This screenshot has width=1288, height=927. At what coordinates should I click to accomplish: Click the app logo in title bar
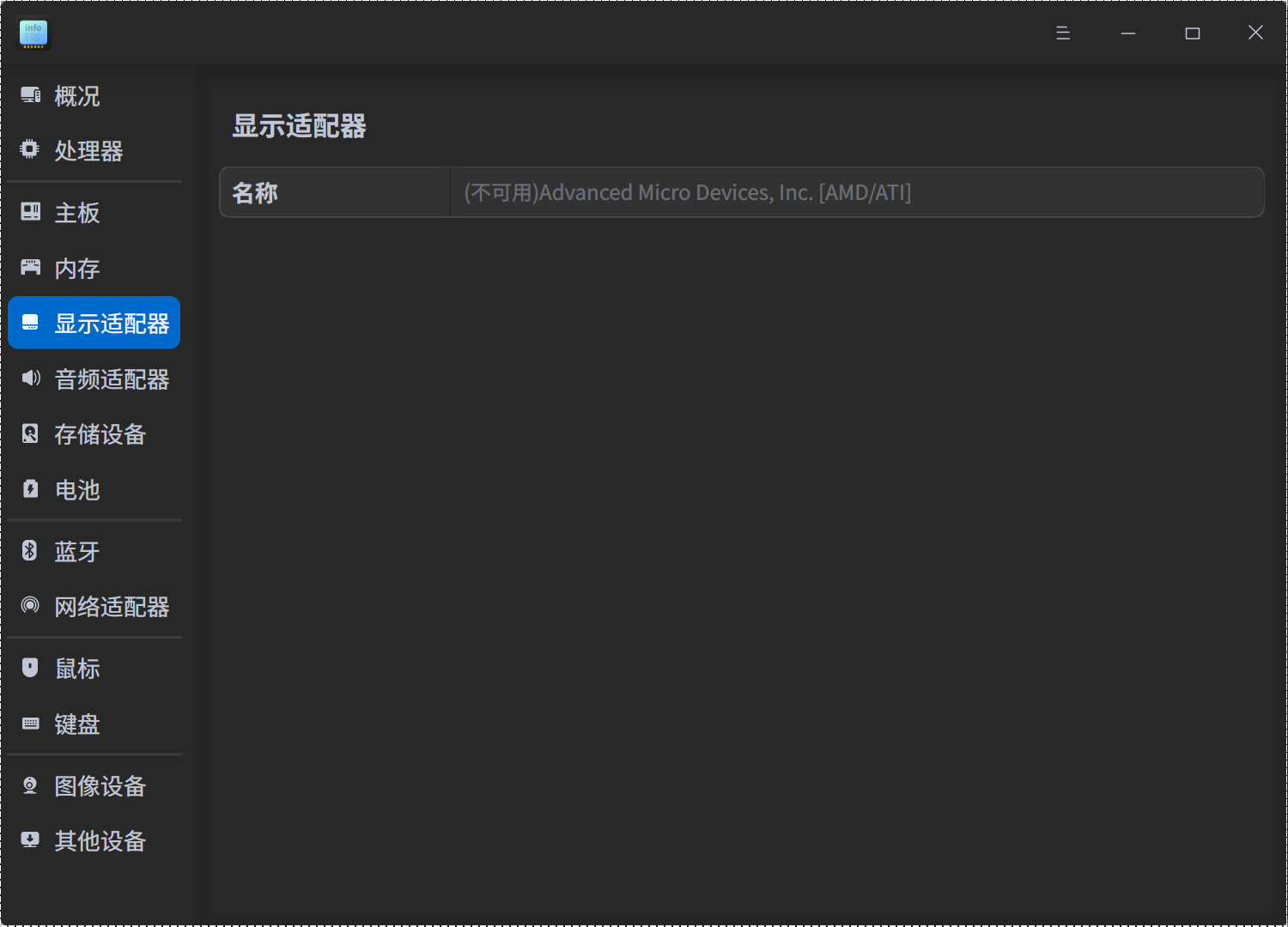[x=33, y=33]
